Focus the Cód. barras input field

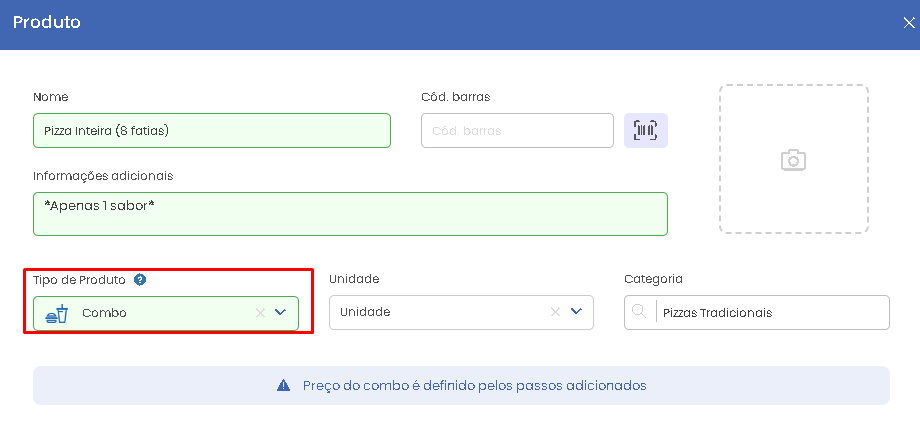click(x=518, y=130)
